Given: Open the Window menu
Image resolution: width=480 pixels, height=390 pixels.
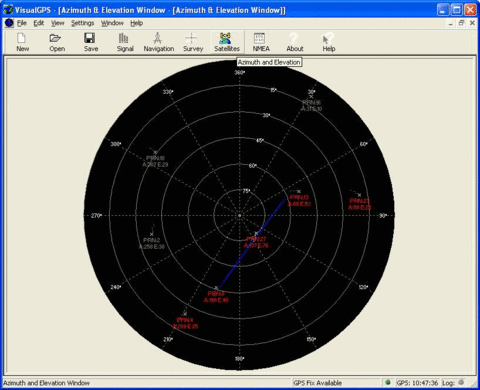Looking at the screenshot, I should pos(112,23).
